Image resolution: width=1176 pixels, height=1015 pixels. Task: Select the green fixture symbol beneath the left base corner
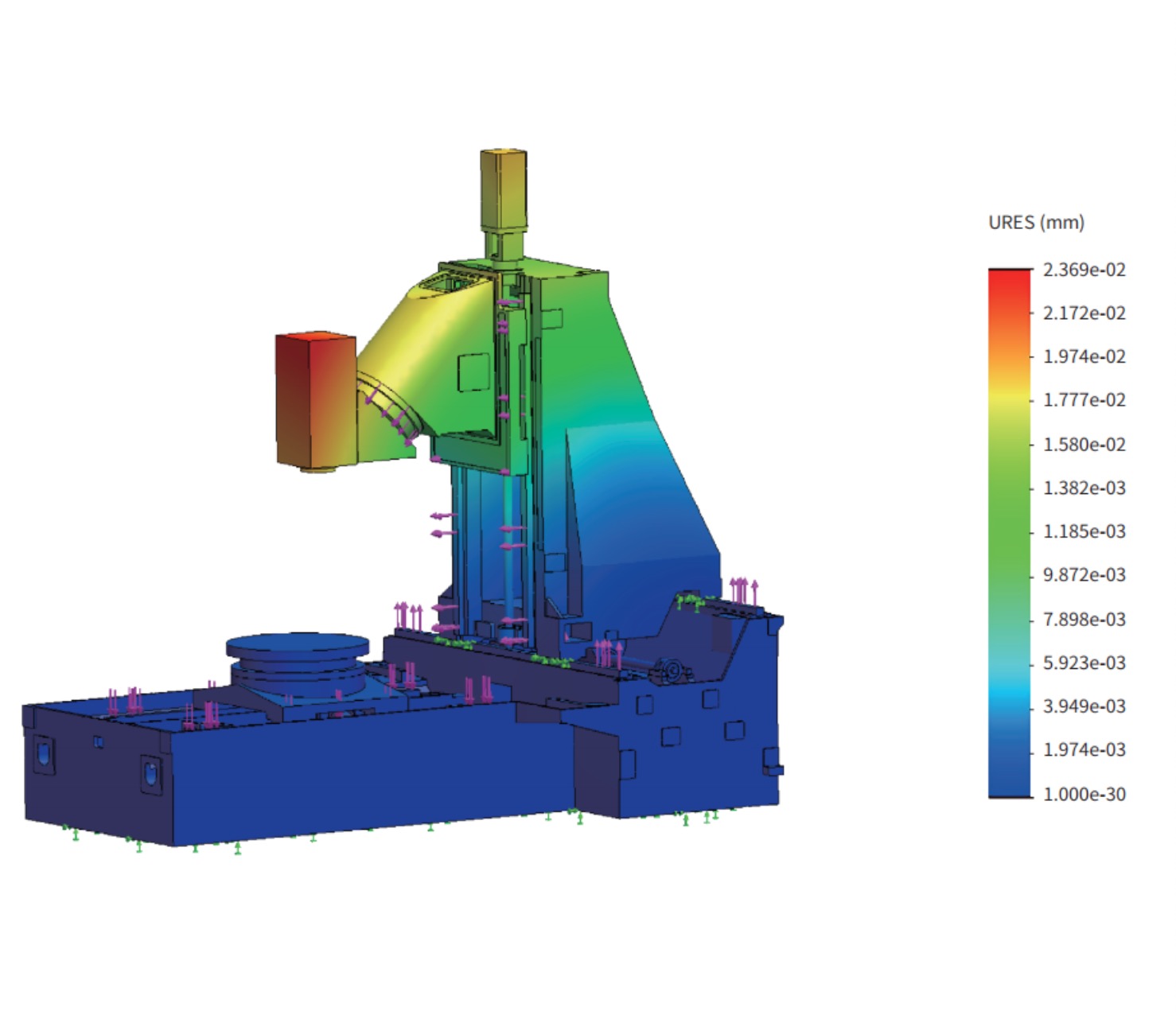(x=75, y=833)
